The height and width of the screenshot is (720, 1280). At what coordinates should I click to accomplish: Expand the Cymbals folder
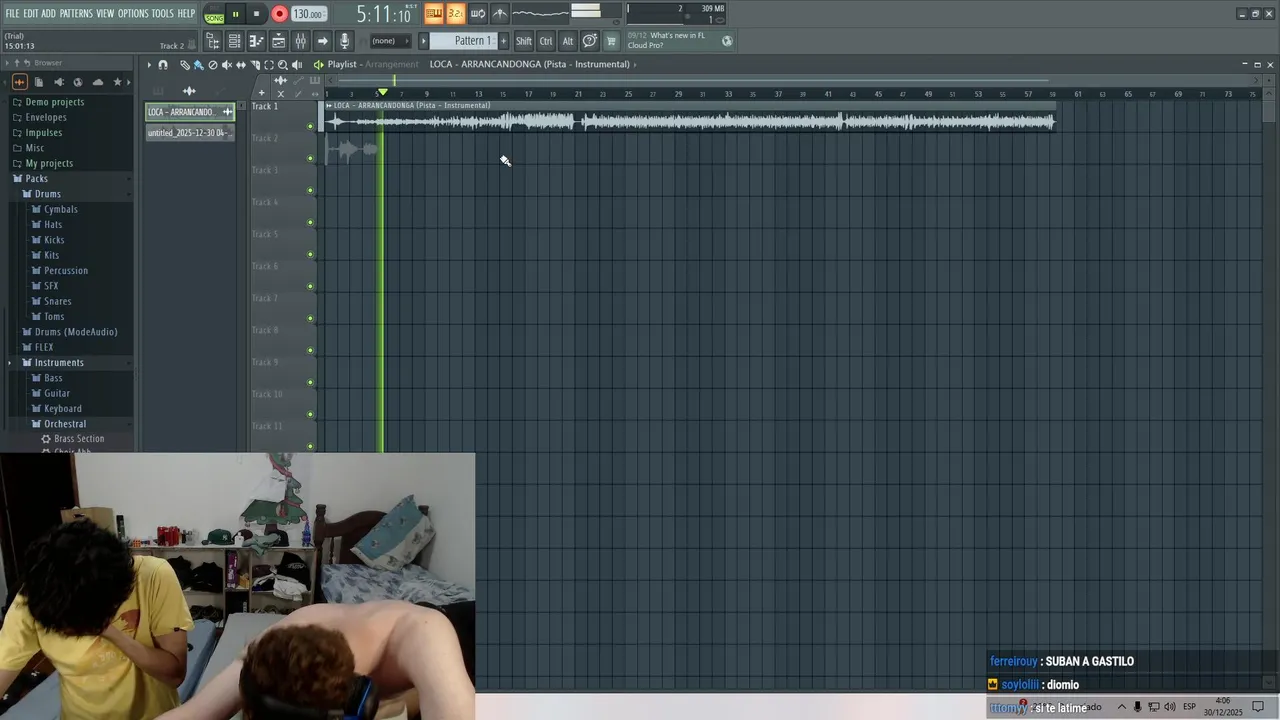point(61,209)
